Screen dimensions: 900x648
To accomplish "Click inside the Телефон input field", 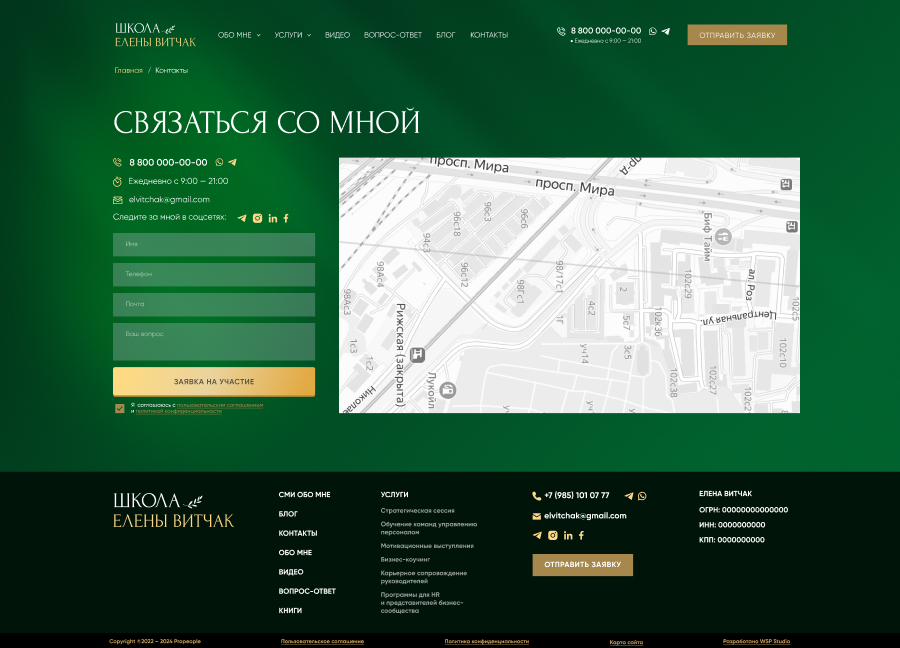I will pyautogui.click(x=214, y=274).
